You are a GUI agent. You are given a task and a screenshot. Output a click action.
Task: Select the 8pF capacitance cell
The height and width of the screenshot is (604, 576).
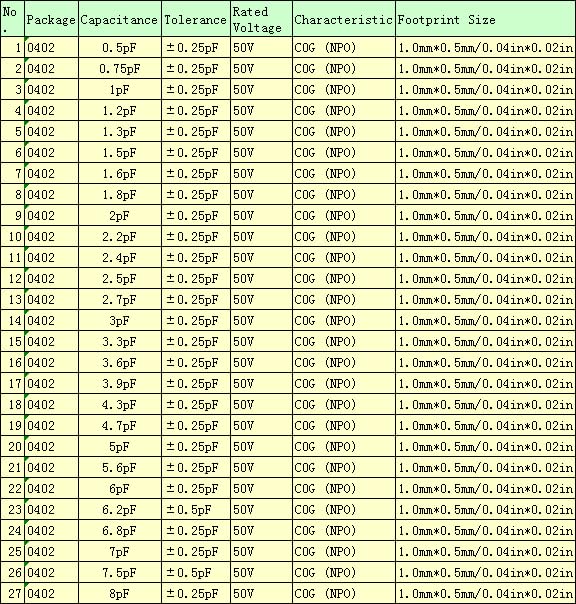[x=120, y=594]
